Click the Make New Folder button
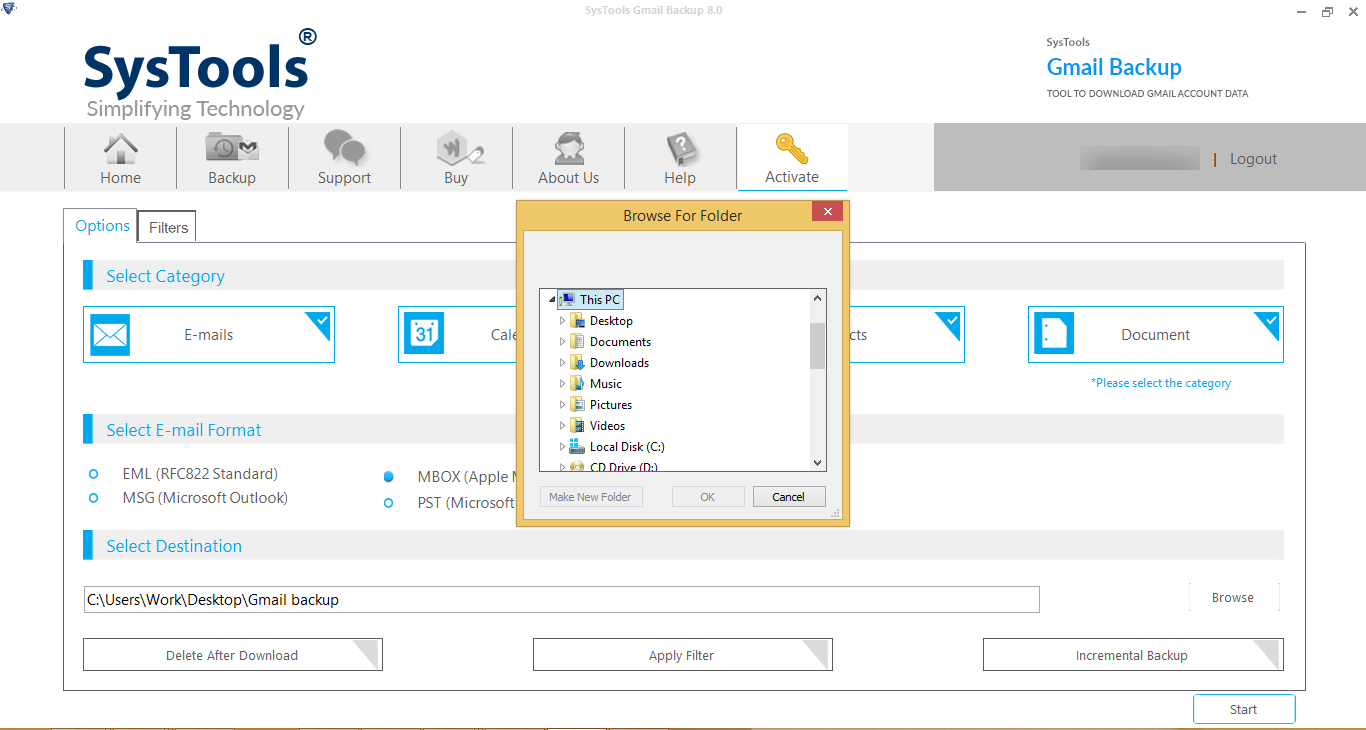This screenshot has height=730, width=1366. coord(590,497)
